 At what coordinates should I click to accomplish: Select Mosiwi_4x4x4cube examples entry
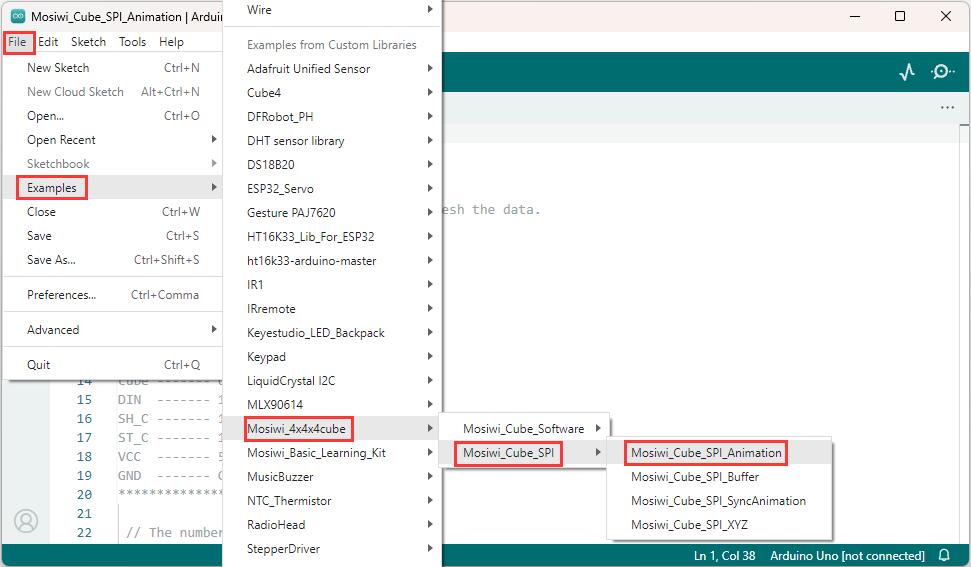click(333, 428)
